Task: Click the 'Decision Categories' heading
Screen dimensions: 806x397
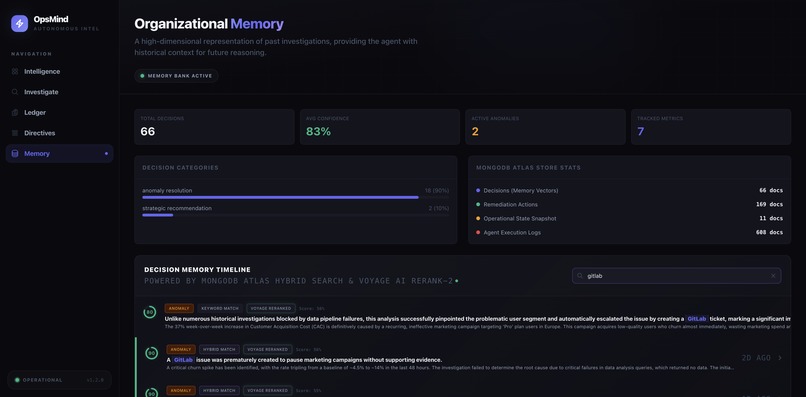Action: [180, 168]
